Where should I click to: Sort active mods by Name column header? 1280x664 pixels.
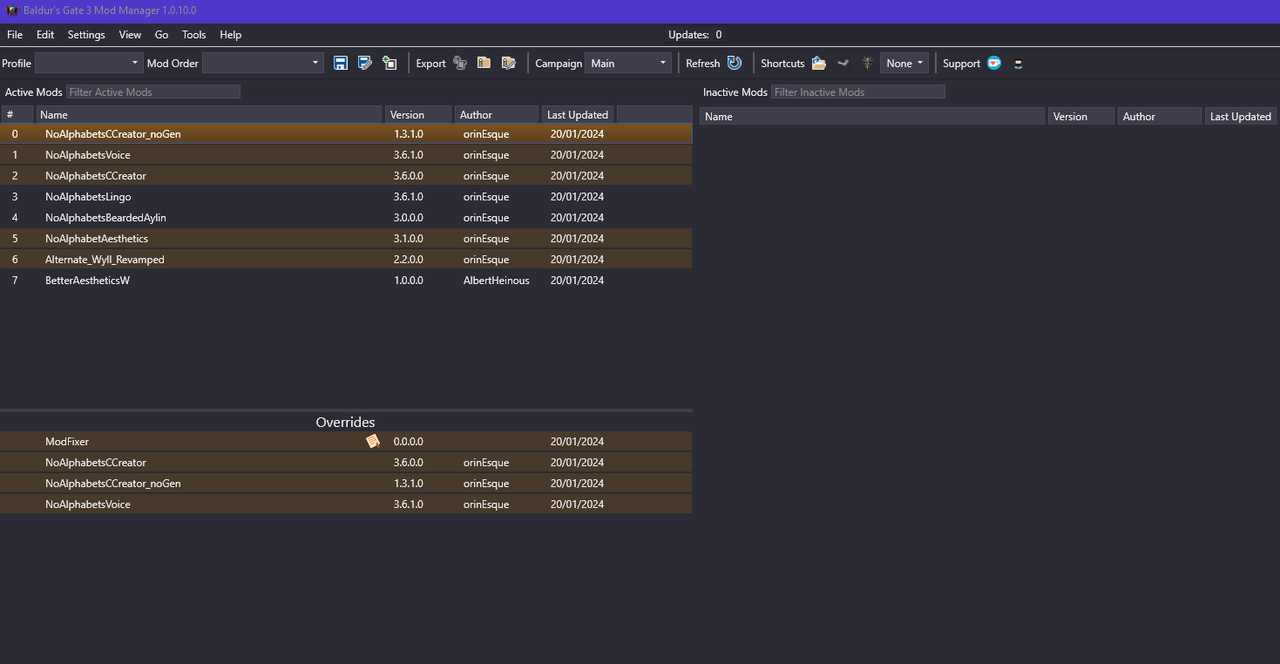tap(208, 115)
